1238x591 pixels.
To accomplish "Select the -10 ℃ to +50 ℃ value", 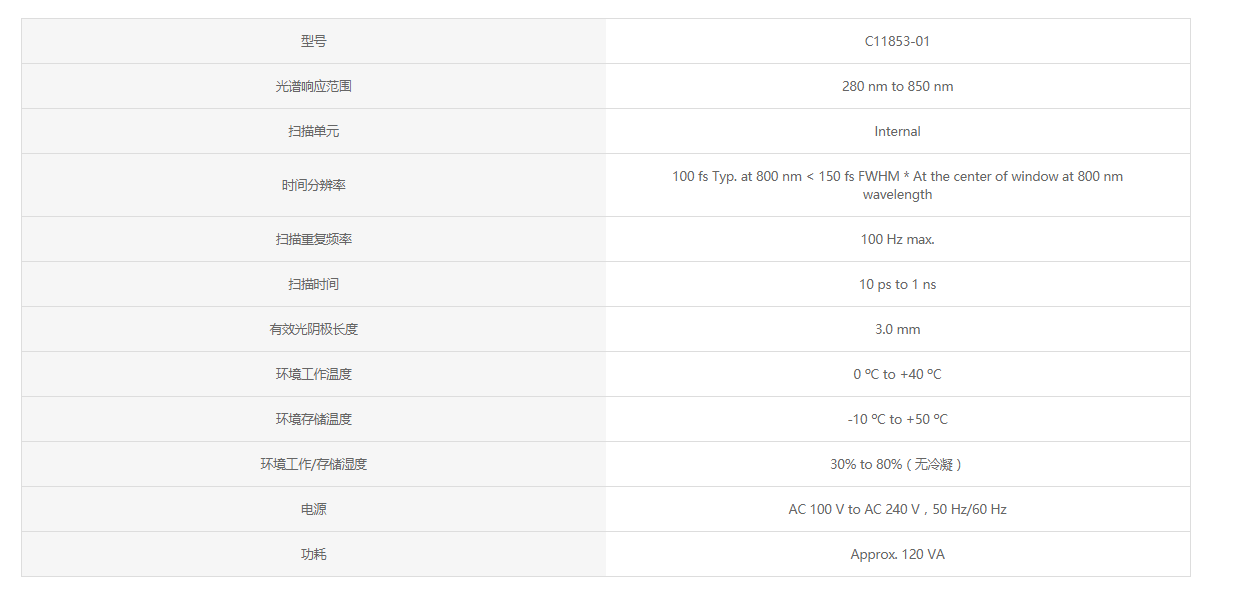I will tap(897, 419).
